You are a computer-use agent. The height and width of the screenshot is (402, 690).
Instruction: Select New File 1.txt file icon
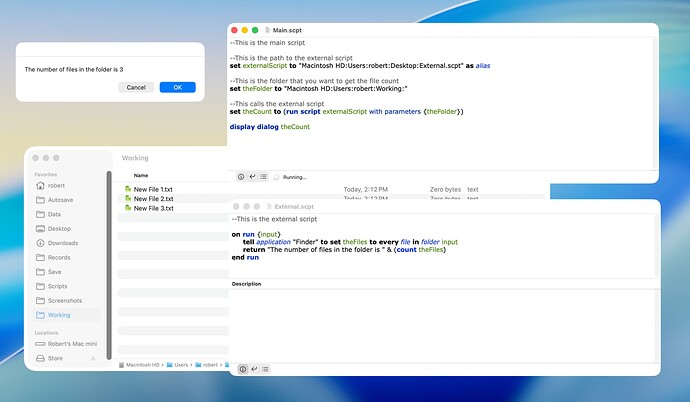click(x=128, y=189)
